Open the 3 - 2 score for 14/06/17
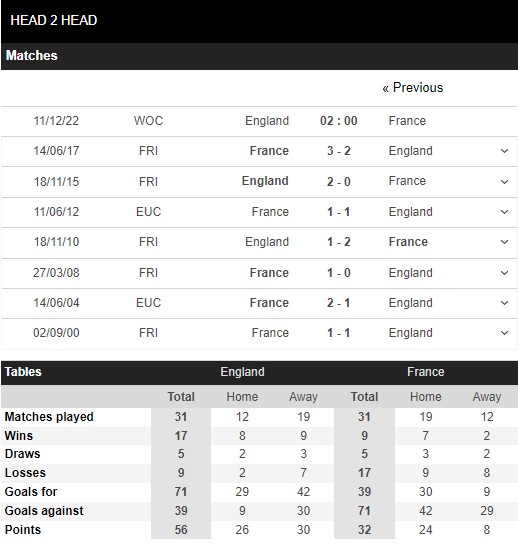Viewport: 518px width, 547px height. 339,151
